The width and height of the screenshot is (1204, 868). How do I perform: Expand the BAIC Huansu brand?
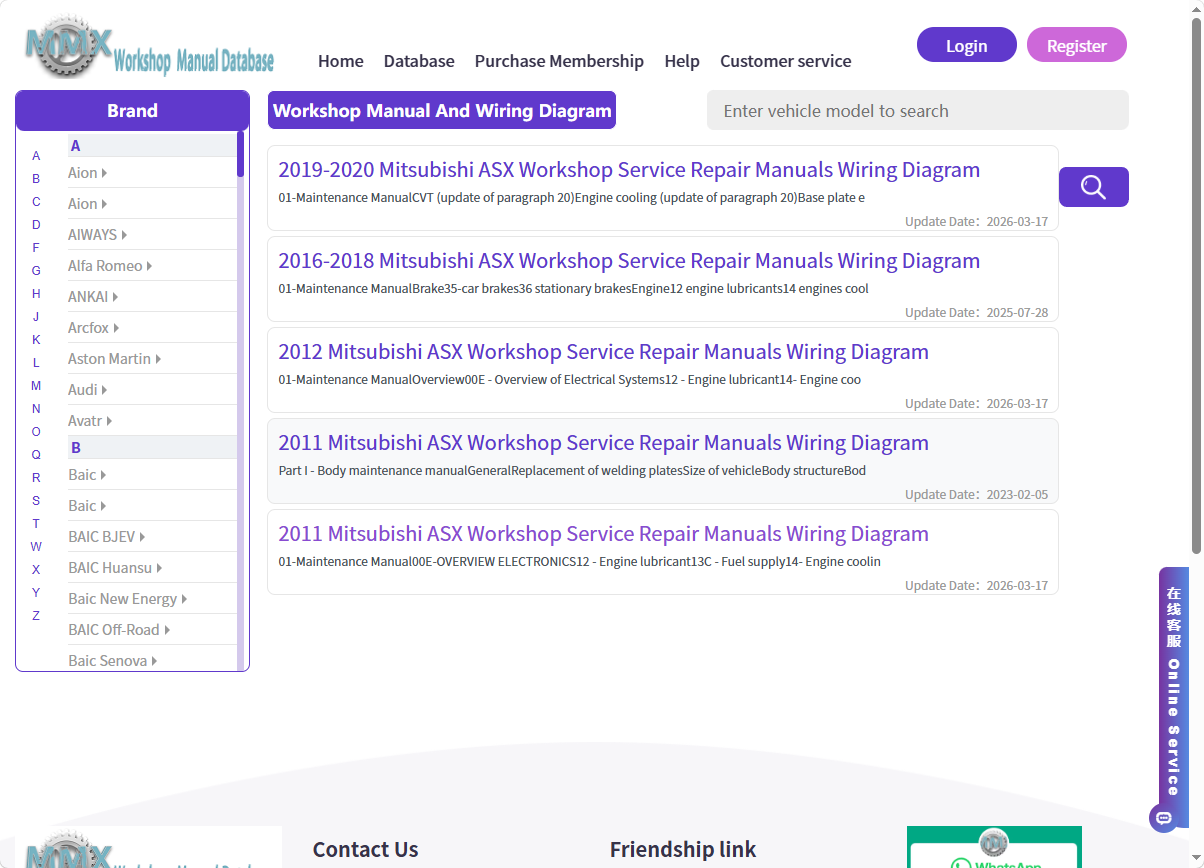tap(115, 568)
